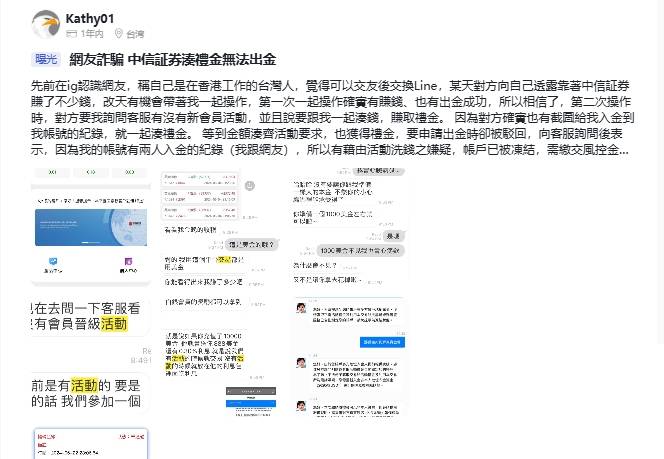Select the 台灣 location label
This screenshot has width=664, height=459.
(135, 34)
